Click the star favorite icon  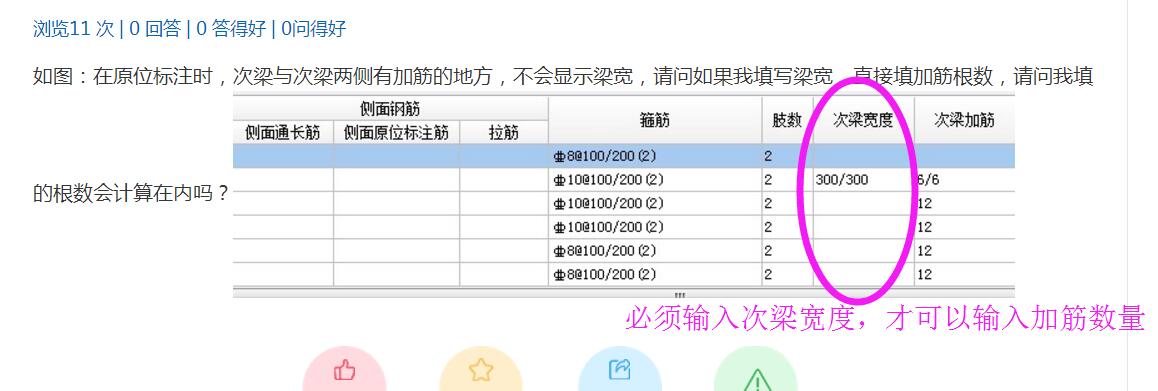pyautogui.click(x=481, y=369)
